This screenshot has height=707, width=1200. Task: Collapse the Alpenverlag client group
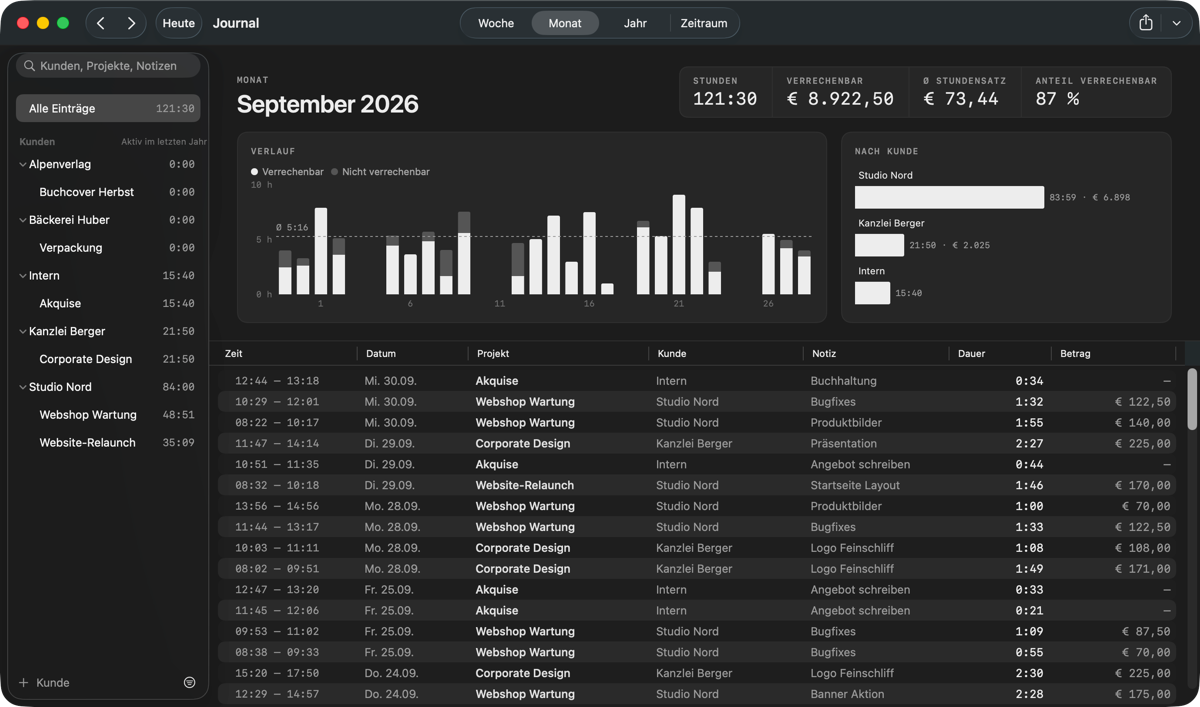coord(23,164)
